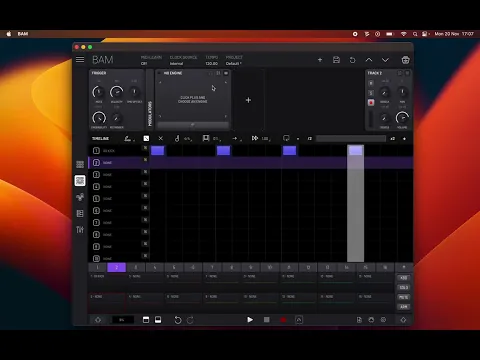Select pattern tab 7
480x360 pixels.
click(x=212, y=267)
